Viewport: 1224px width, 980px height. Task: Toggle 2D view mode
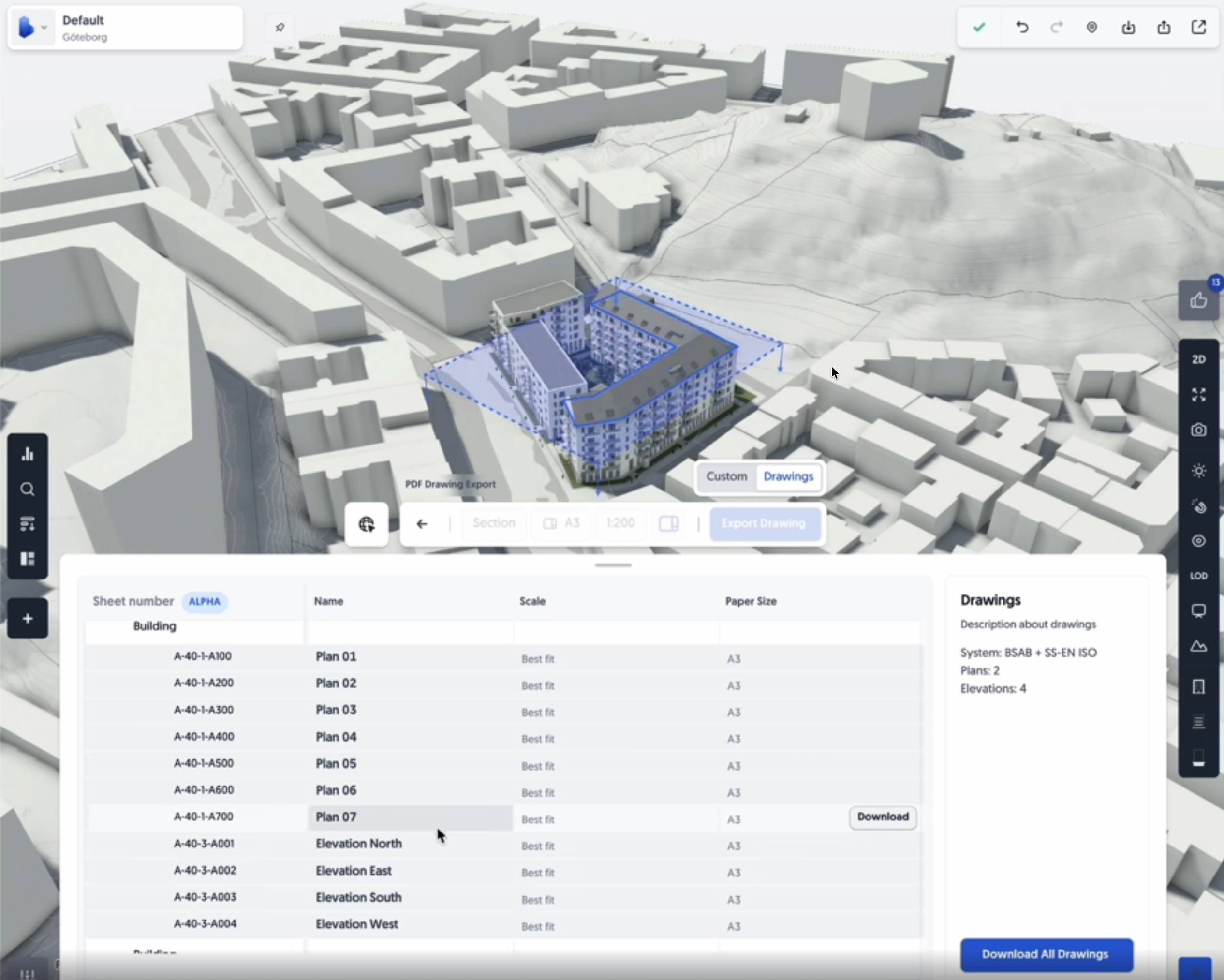(x=1198, y=359)
